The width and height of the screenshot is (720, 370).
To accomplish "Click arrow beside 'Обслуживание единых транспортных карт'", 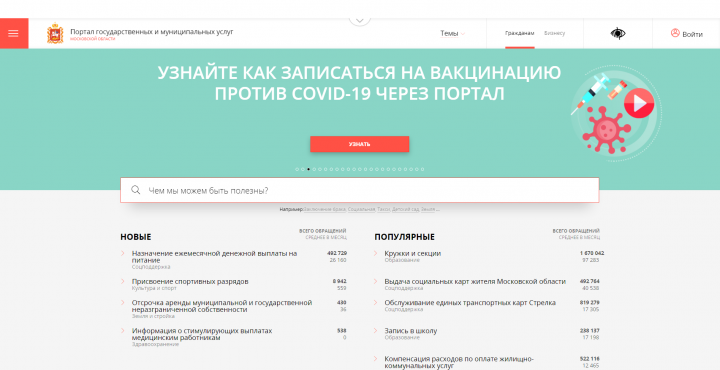I will coord(376,302).
